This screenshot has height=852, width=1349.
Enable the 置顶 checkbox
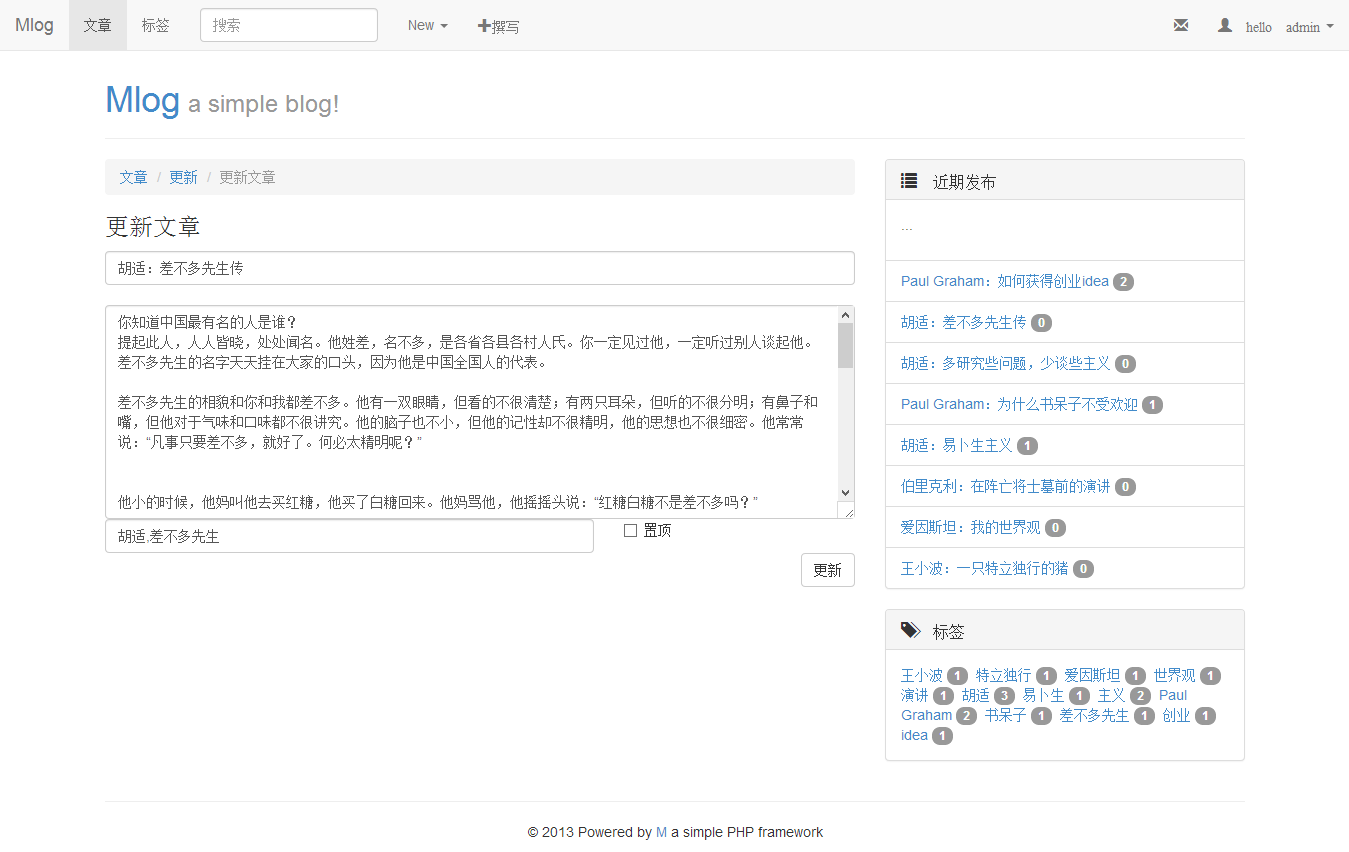[630, 531]
